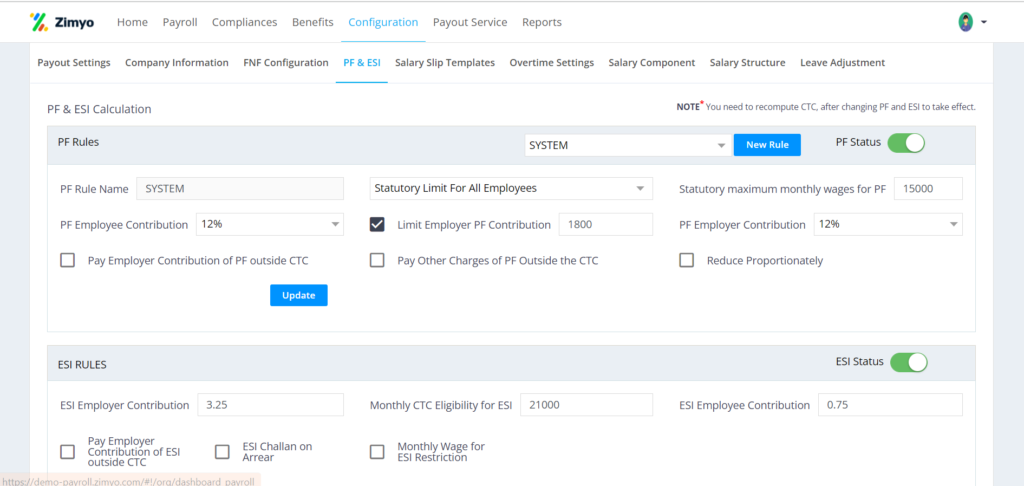Toggle the ESI Status switch
Screen dimensions: 1024x486
tap(908, 362)
